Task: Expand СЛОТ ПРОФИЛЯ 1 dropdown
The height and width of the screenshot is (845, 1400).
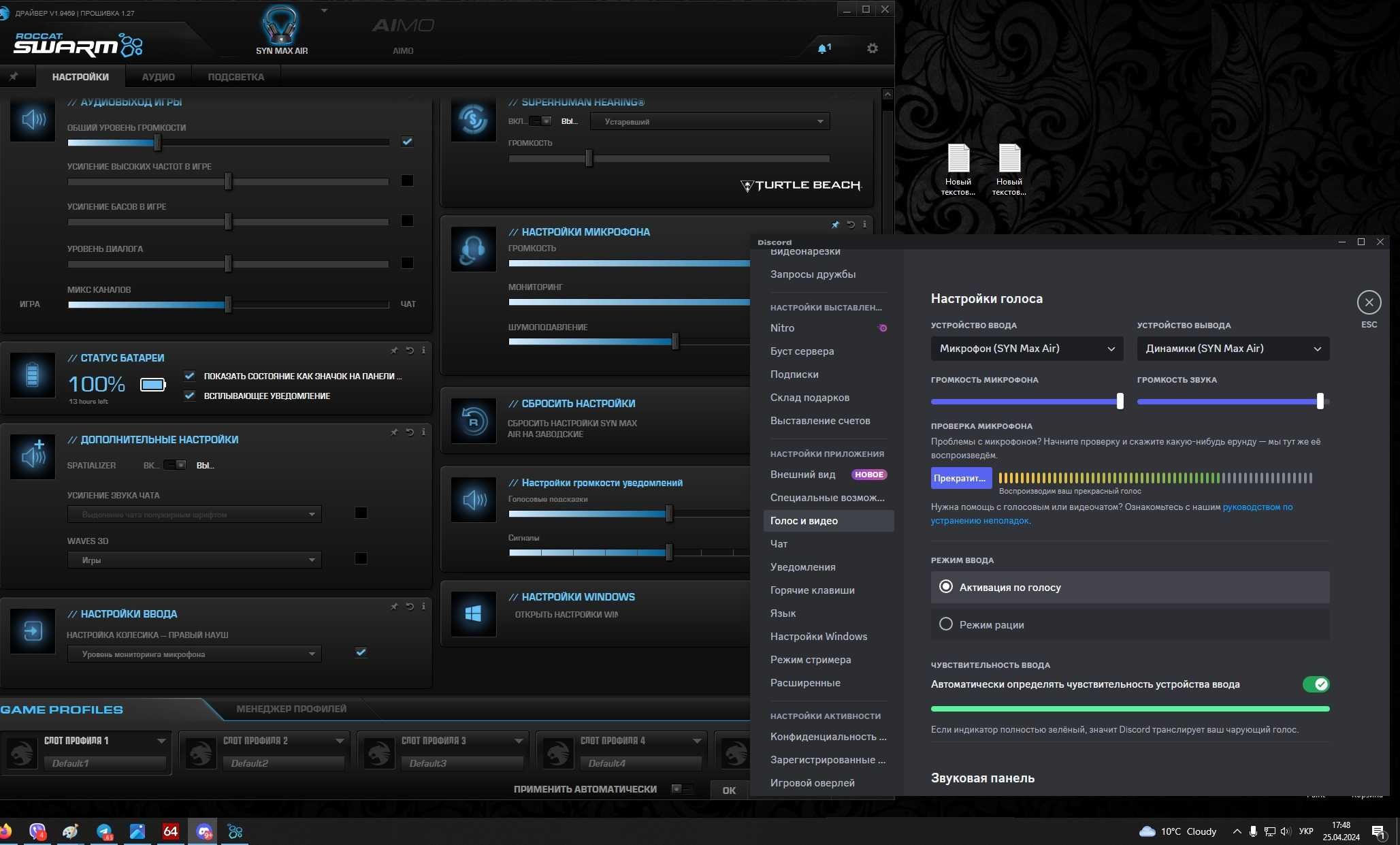Action: [161, 741]
